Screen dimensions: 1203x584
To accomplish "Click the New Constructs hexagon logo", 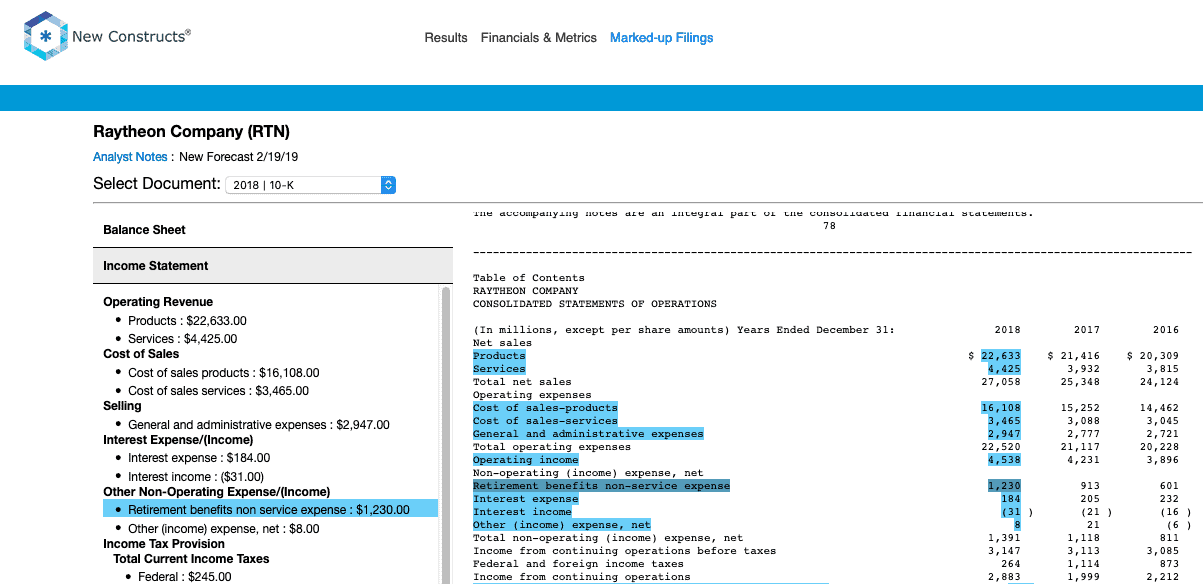I will tap(45, 37).
